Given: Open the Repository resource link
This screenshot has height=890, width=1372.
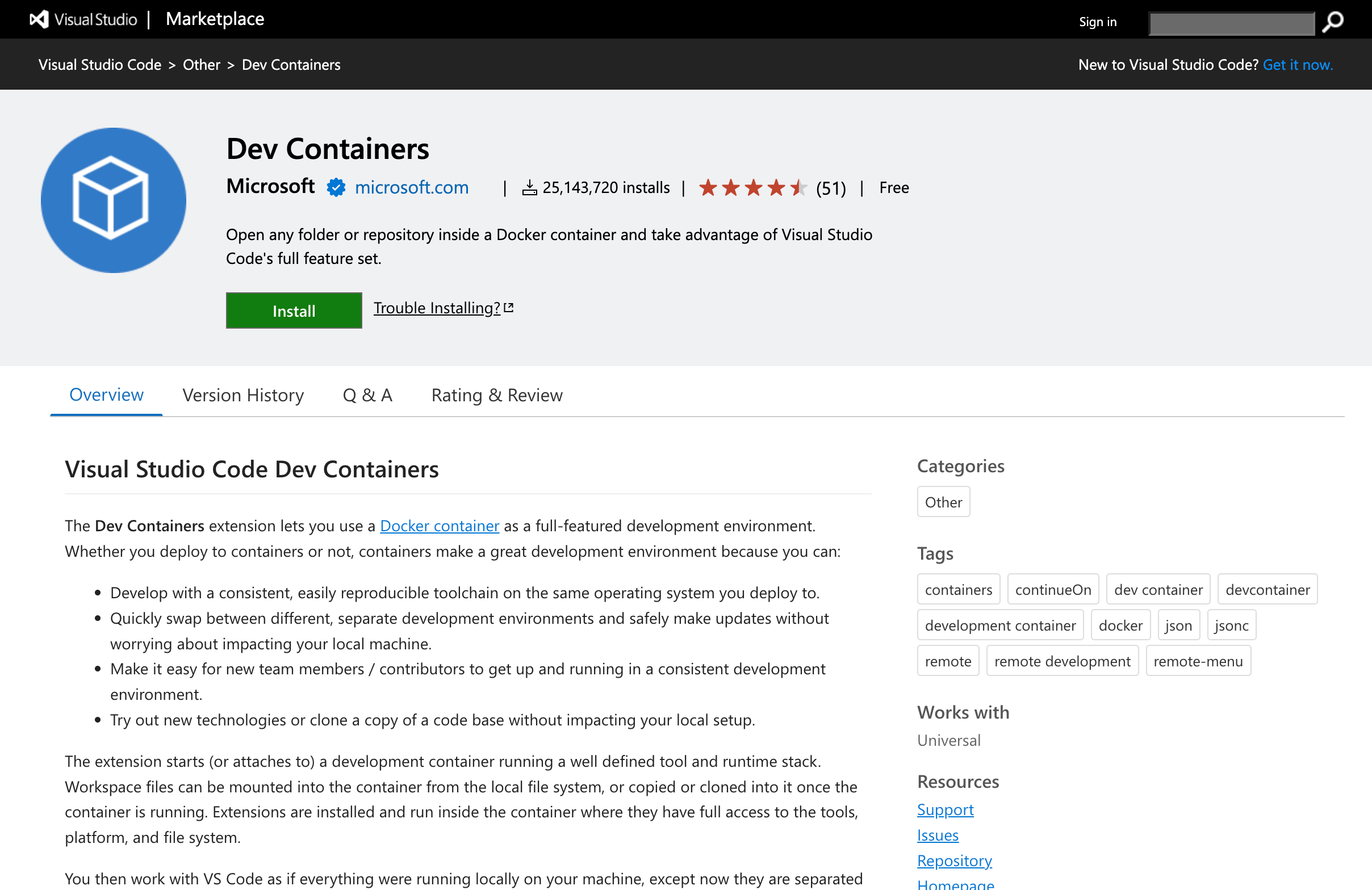Looking at the screenshot, I should point(954,860).
